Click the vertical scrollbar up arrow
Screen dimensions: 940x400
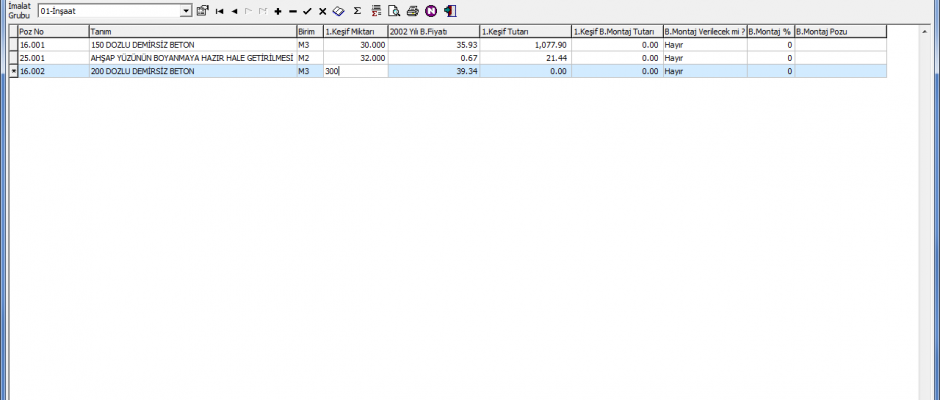[x=923, y=32]
